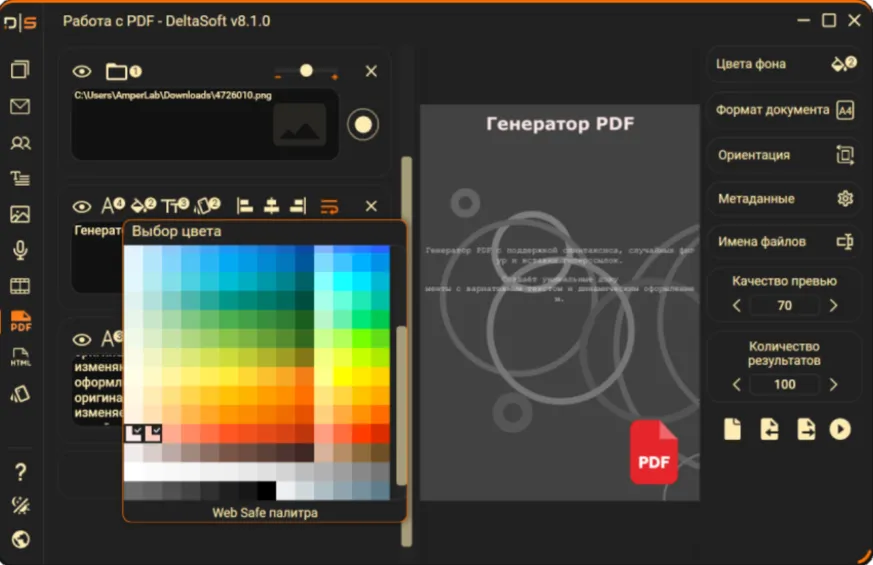873x565 pixels.
Task: Increase preview quality with right arrow
Action: pyautogui.click(x=833, y=306)
